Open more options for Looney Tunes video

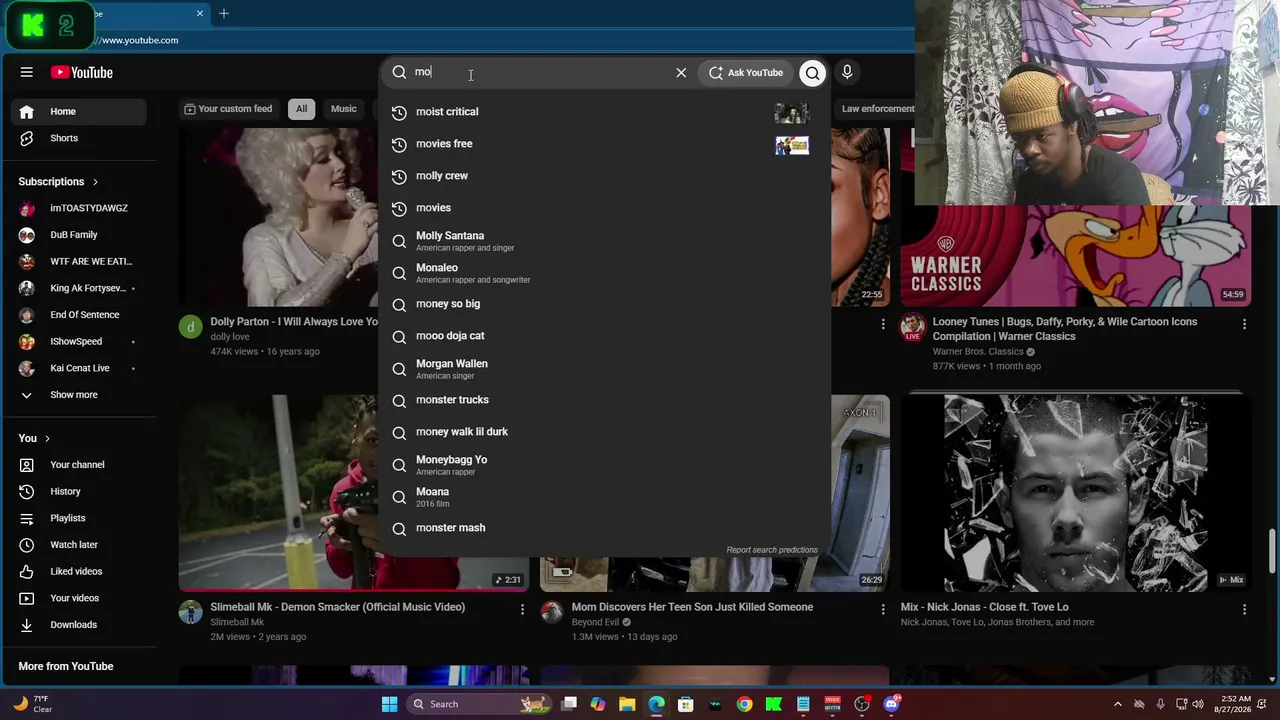click(x=1244, y=324)
